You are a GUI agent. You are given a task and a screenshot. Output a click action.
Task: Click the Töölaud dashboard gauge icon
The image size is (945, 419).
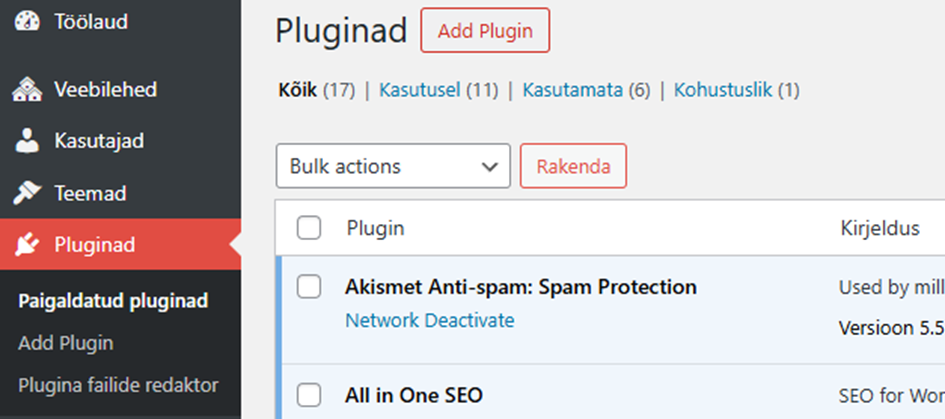[x=27, y=21]
